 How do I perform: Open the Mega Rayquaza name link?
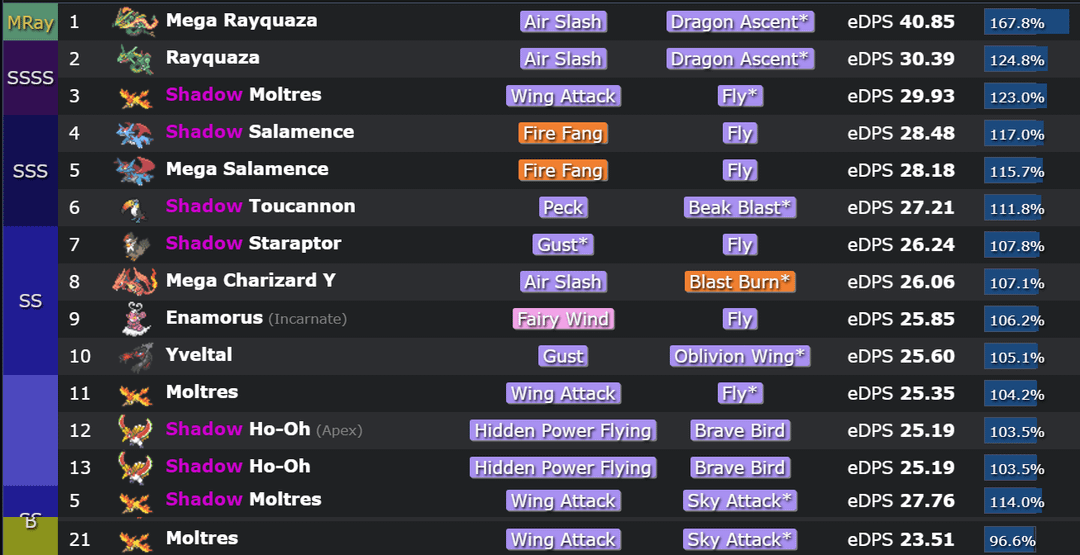coord(241,21)
